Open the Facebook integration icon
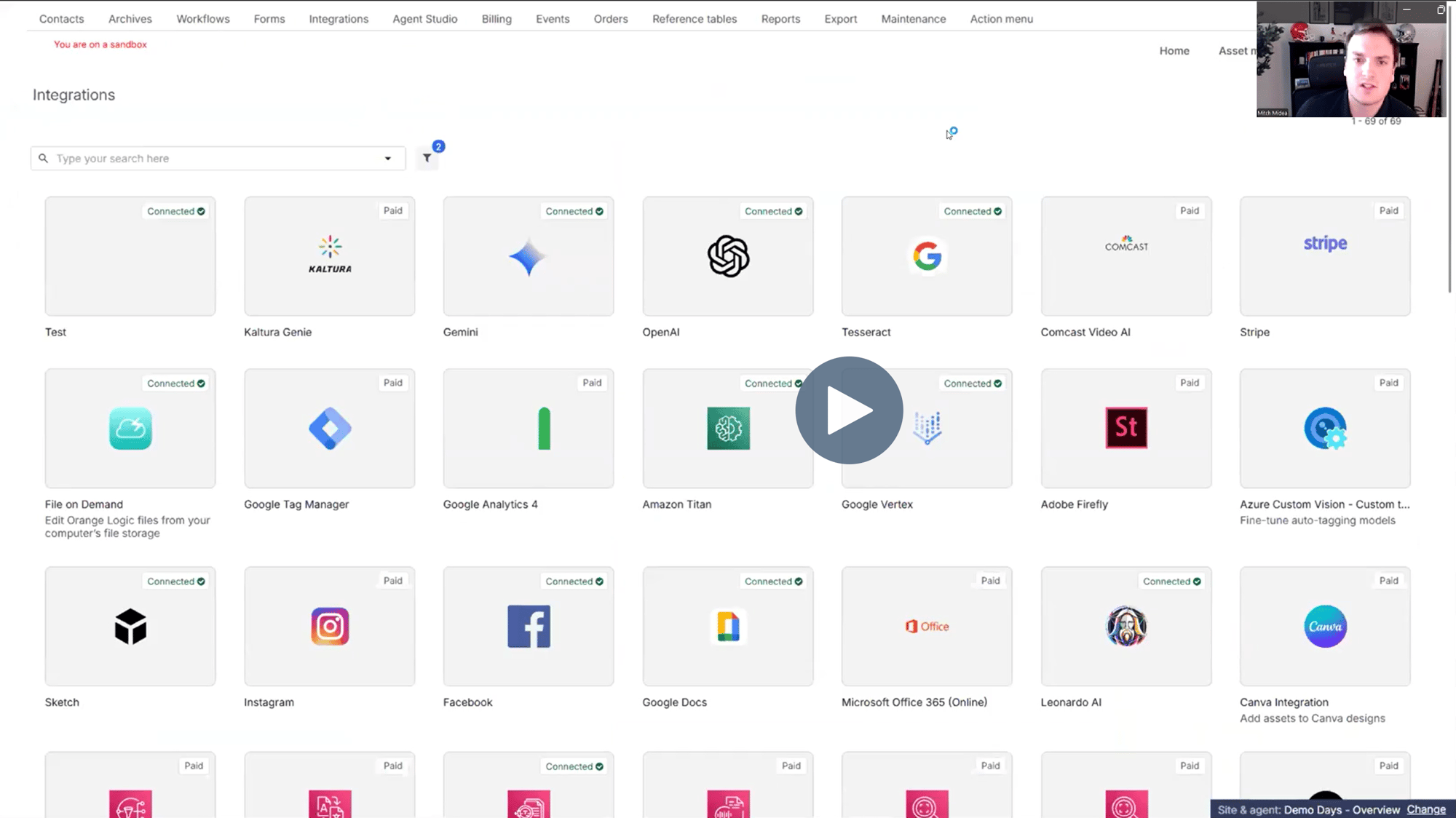The image size is (1456, 818). (x=529, y=626)
